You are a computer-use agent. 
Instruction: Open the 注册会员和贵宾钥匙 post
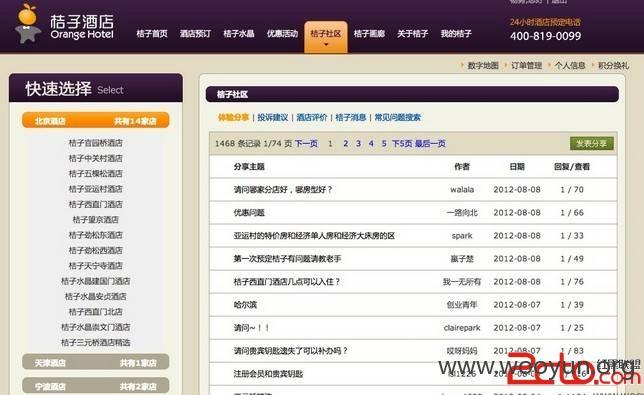coord(268,374)
